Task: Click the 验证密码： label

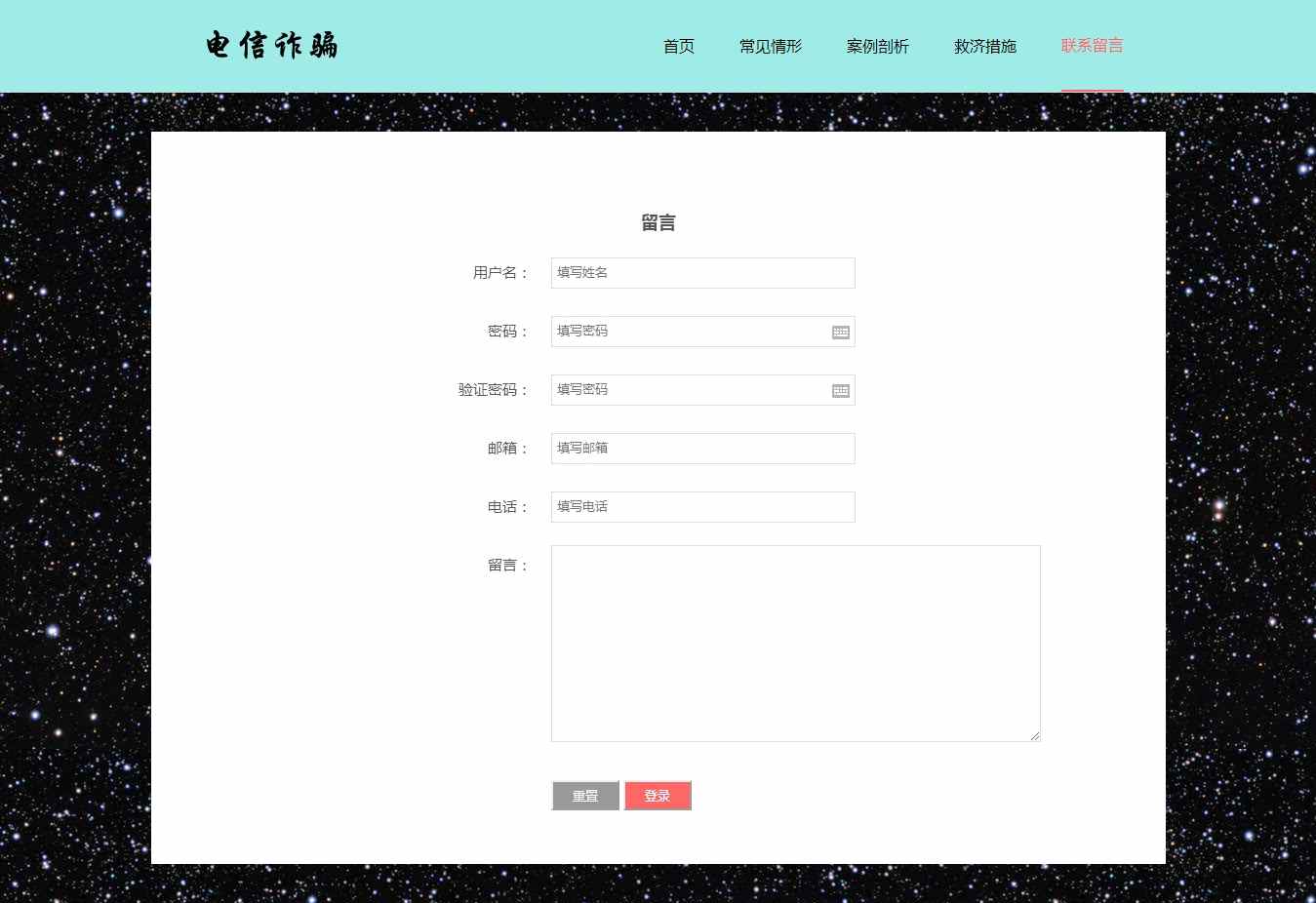Action: coord(494,390)
